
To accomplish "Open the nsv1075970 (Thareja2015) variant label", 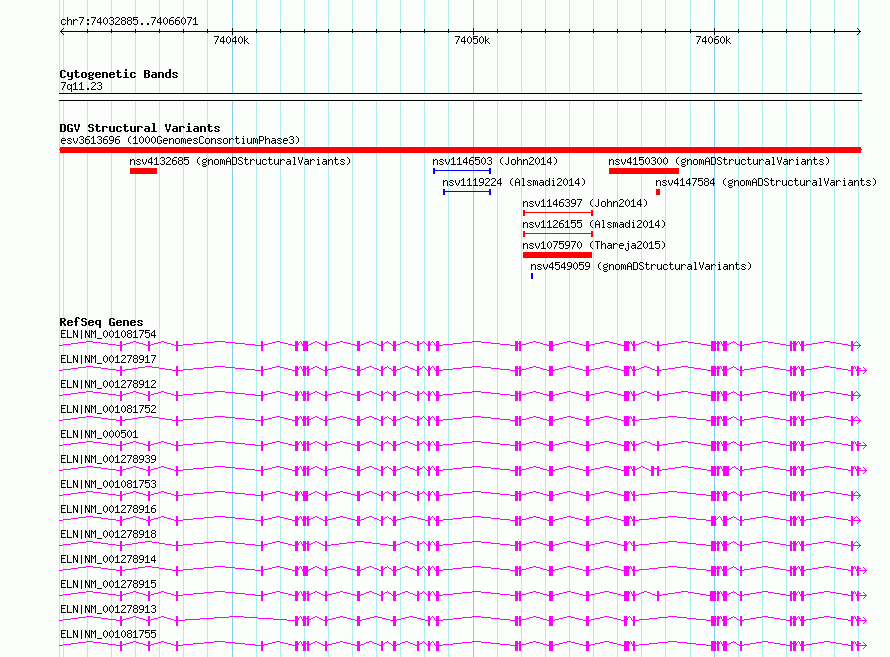I will tap(594, 245).
